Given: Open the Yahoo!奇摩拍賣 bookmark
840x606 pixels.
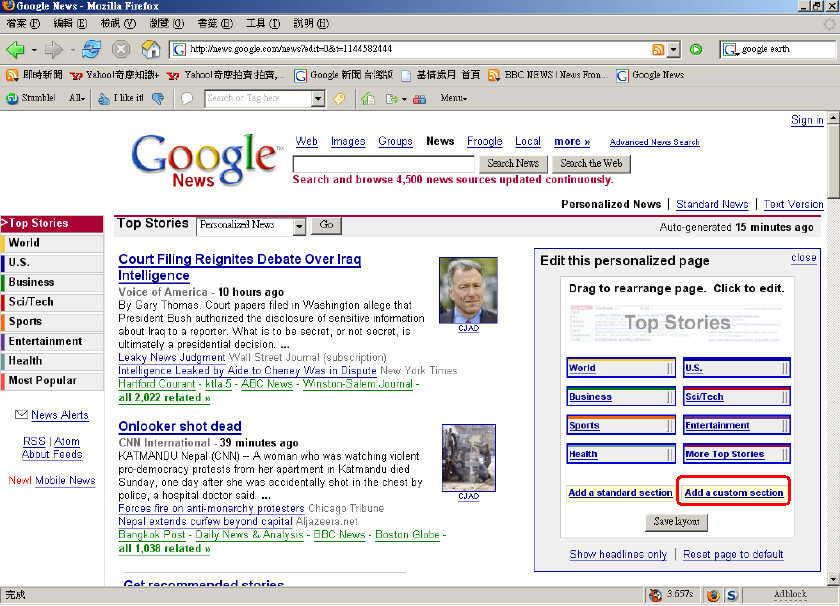Looking at the screenshot, I should (x=226, y=75).
